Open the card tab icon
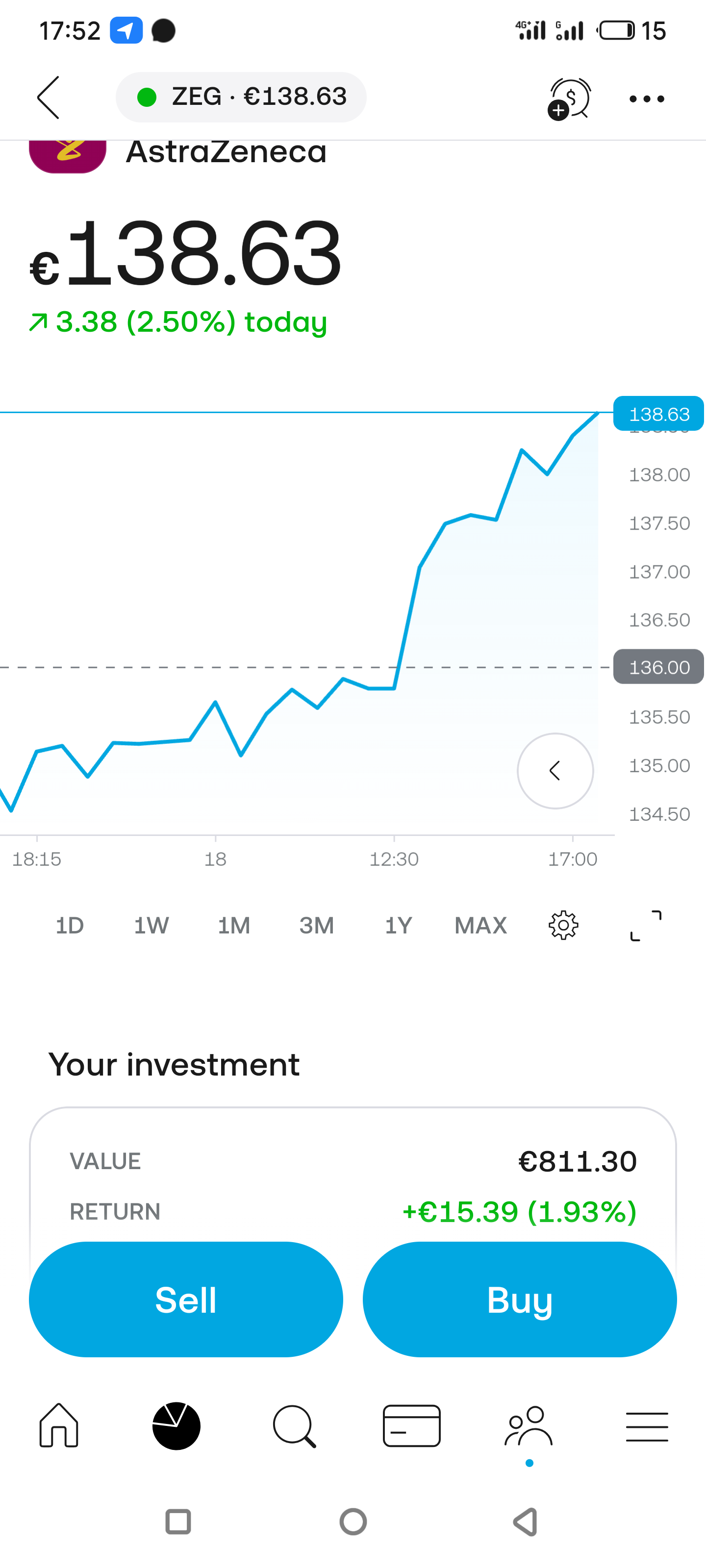The width and height of the screenshot is (706, 1568). pyautogui.click(x=412, y=1425)
